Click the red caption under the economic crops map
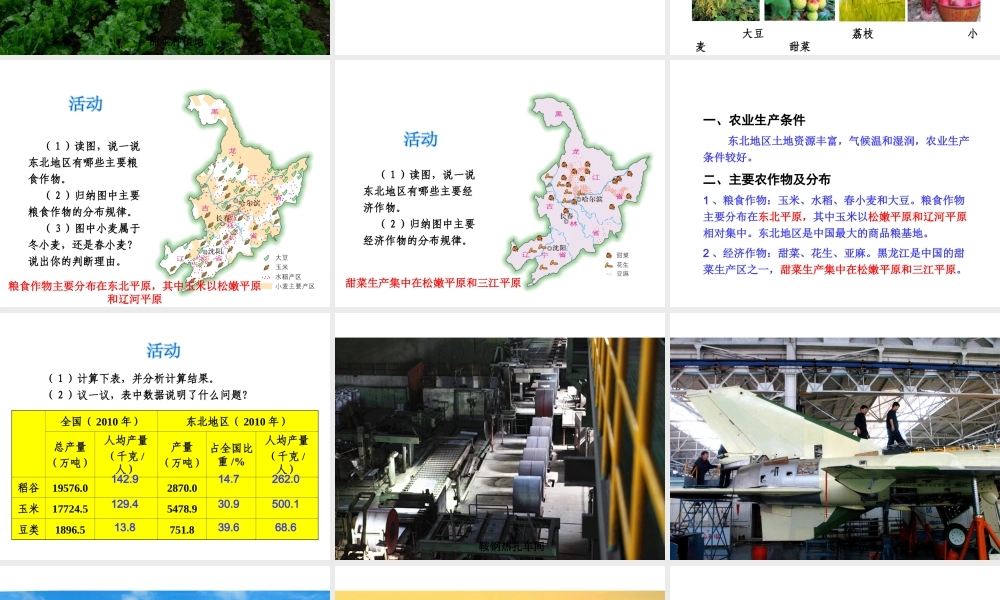Image resolution: width=1000 pixels, height=600 pixels. [433, 282]
